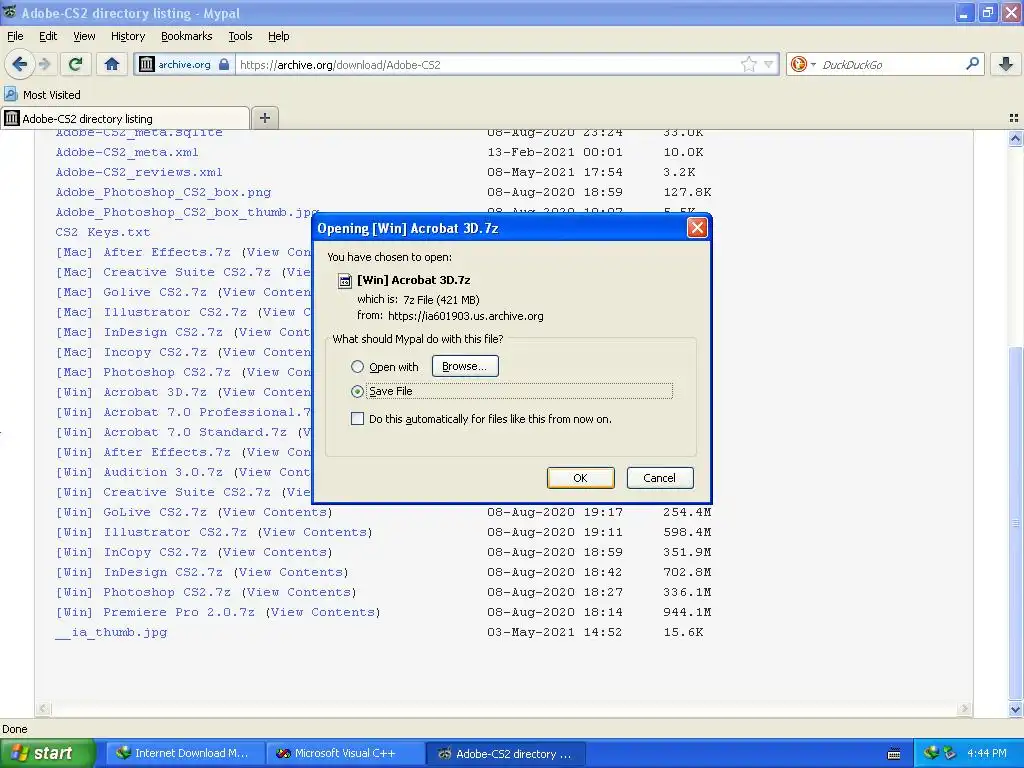Screen dimensions: 1024x768
Task: Switch to Microsoft Visual C++ taskbar item
Action: pos(344,754)
